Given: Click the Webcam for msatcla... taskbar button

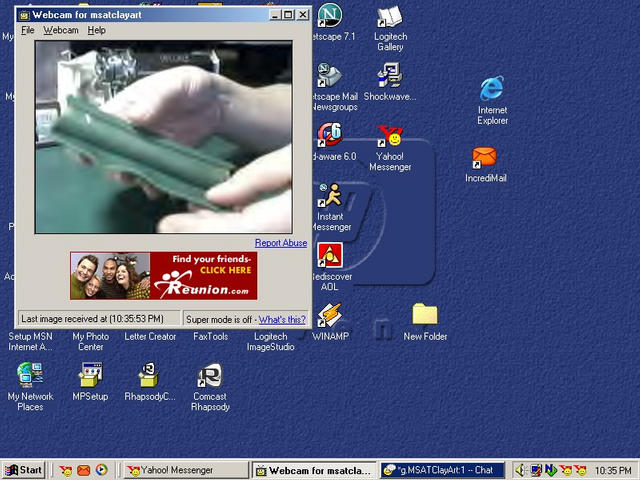Looking at the screenshot, I should click(x=314, y=471).
